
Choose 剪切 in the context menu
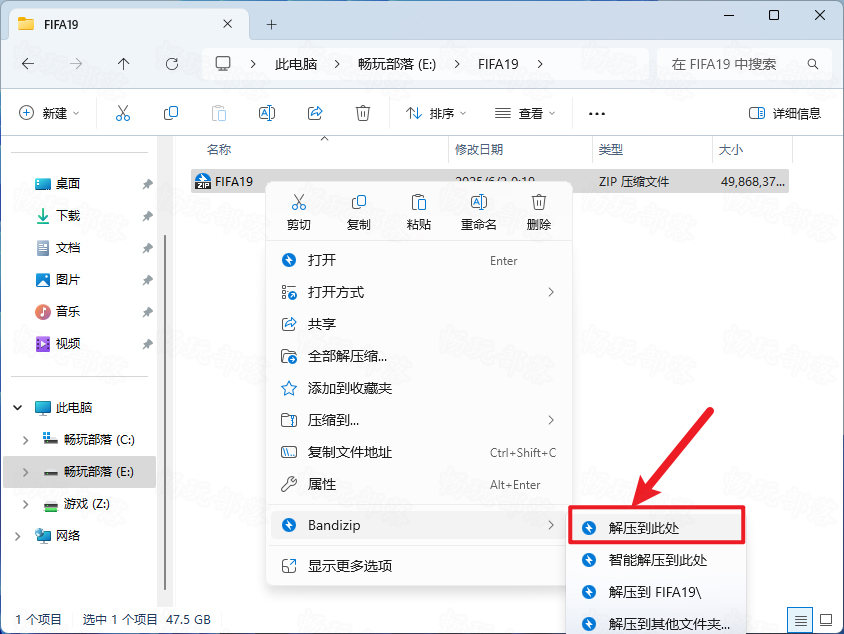coord(299,212)
